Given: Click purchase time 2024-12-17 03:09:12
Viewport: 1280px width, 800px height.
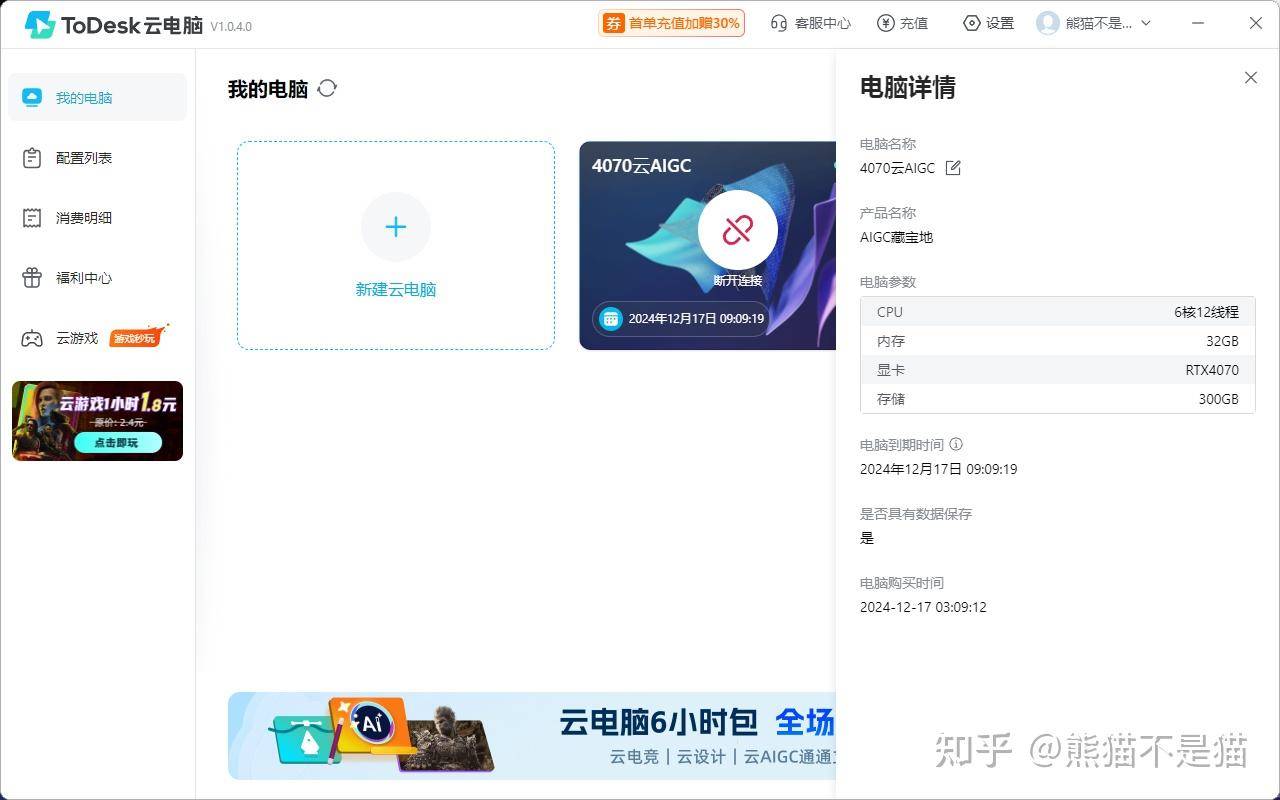Looking at the screenshot, I should coord(923,607).
